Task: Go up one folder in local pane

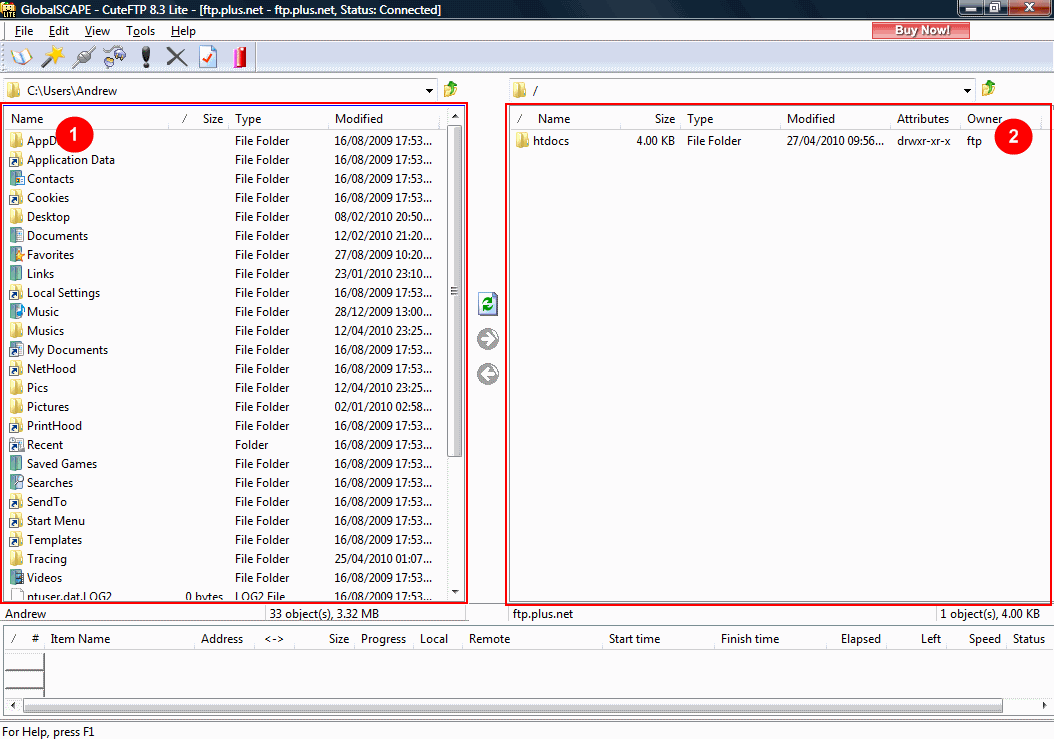Action: click(x=450, y=89)
